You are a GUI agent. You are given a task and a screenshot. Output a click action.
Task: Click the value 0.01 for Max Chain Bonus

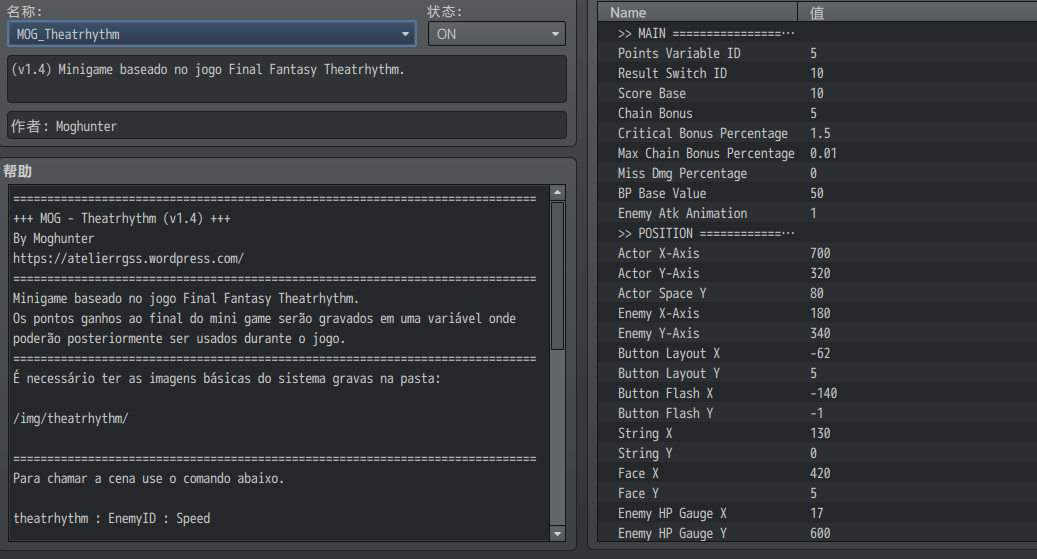point(823,153)
